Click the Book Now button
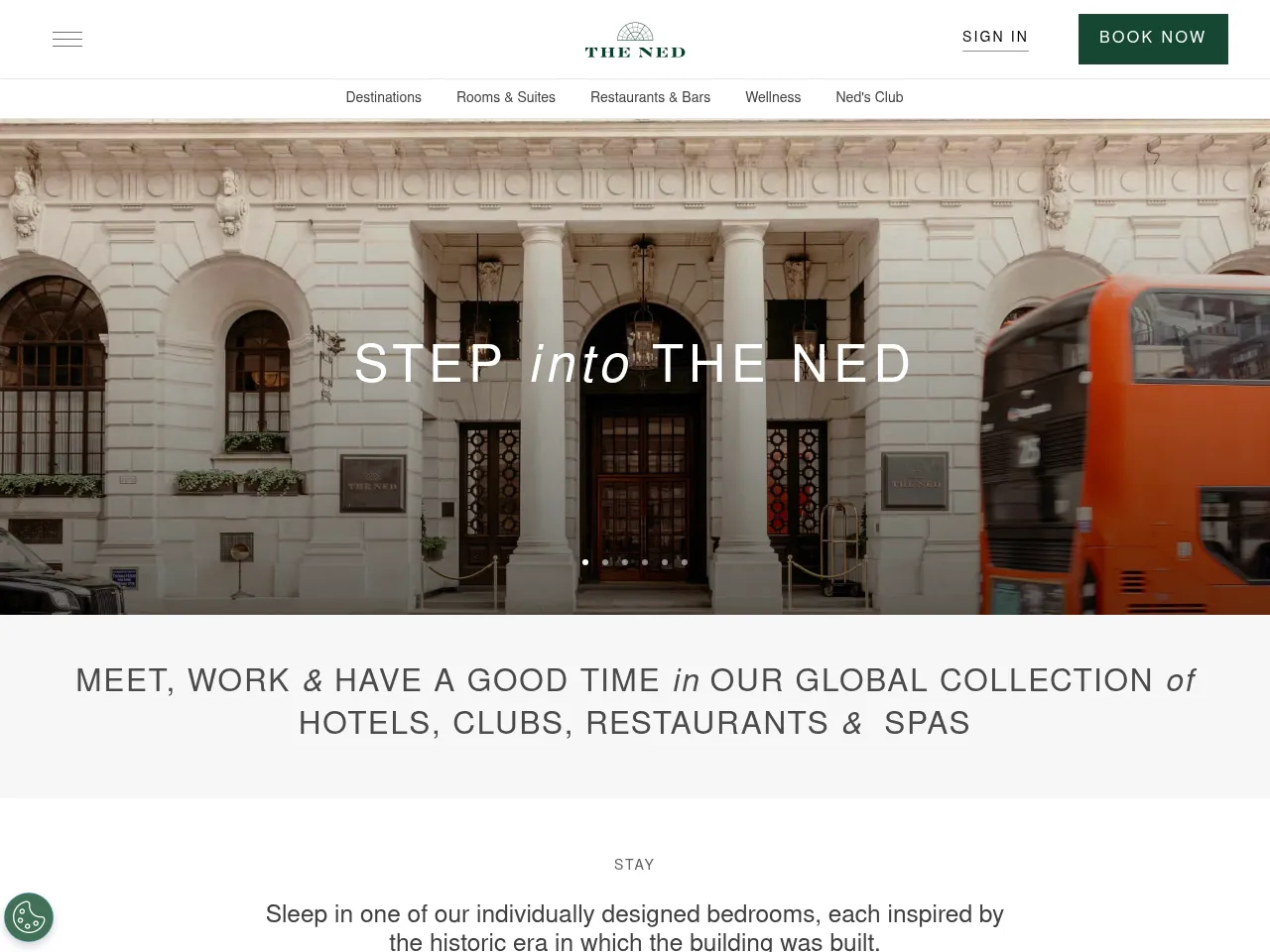 (x=1153, y=39)
